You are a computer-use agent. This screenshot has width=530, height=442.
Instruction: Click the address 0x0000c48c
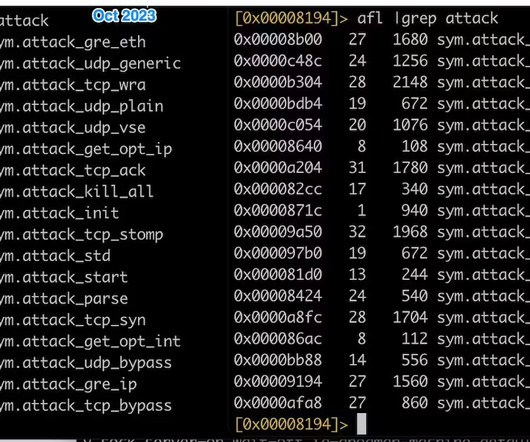[x=278, y=61]
